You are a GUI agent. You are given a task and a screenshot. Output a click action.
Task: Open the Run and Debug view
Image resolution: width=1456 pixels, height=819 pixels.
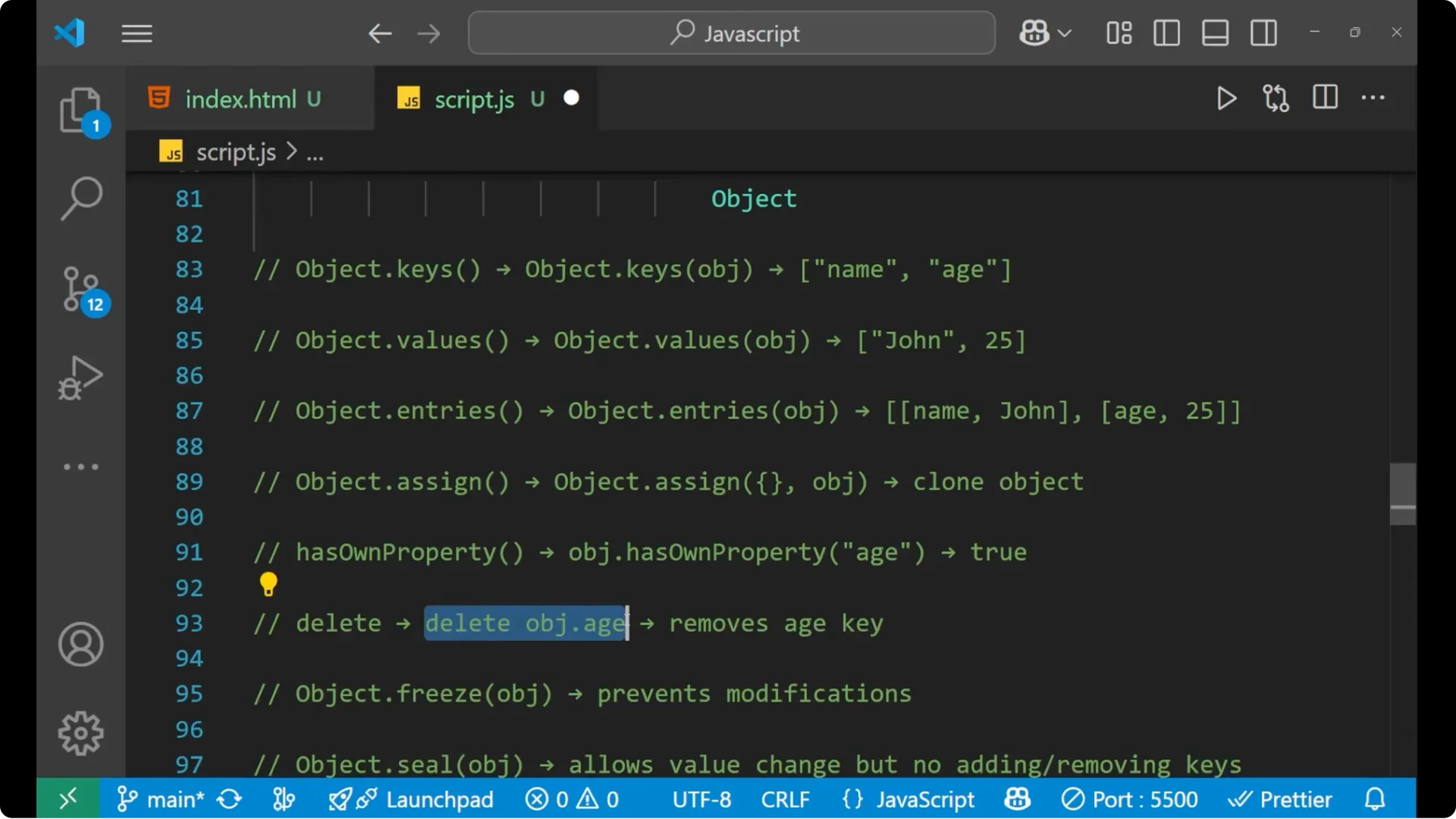tap(80, 377)
